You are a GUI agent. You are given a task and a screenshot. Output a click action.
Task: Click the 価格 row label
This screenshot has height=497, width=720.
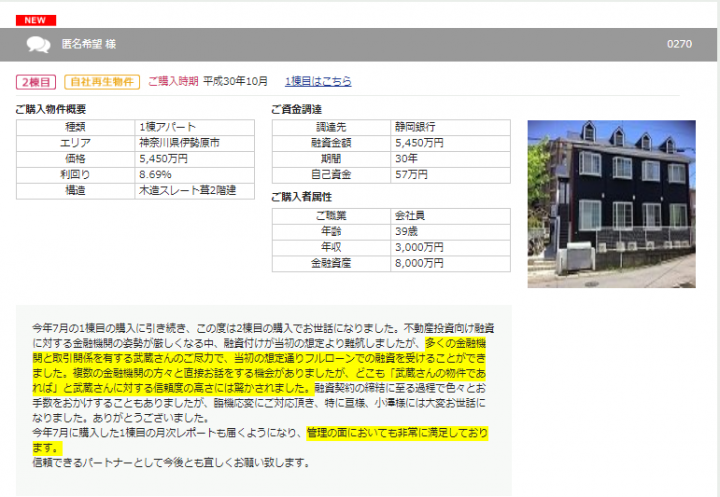coord(75,159)
